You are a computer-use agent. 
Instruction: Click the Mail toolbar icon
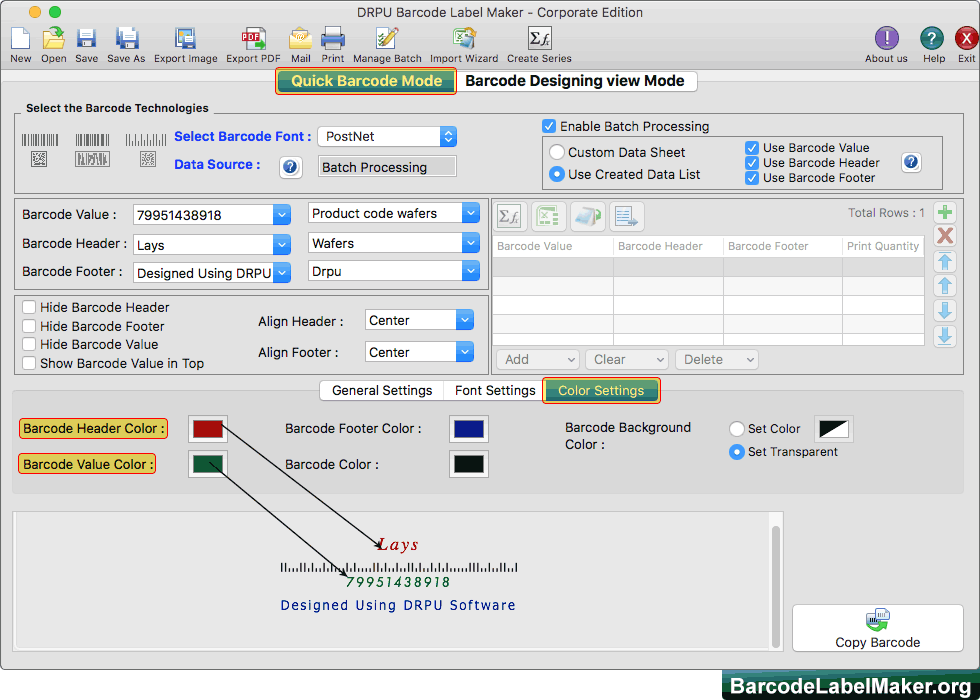[x=301, y=39]
